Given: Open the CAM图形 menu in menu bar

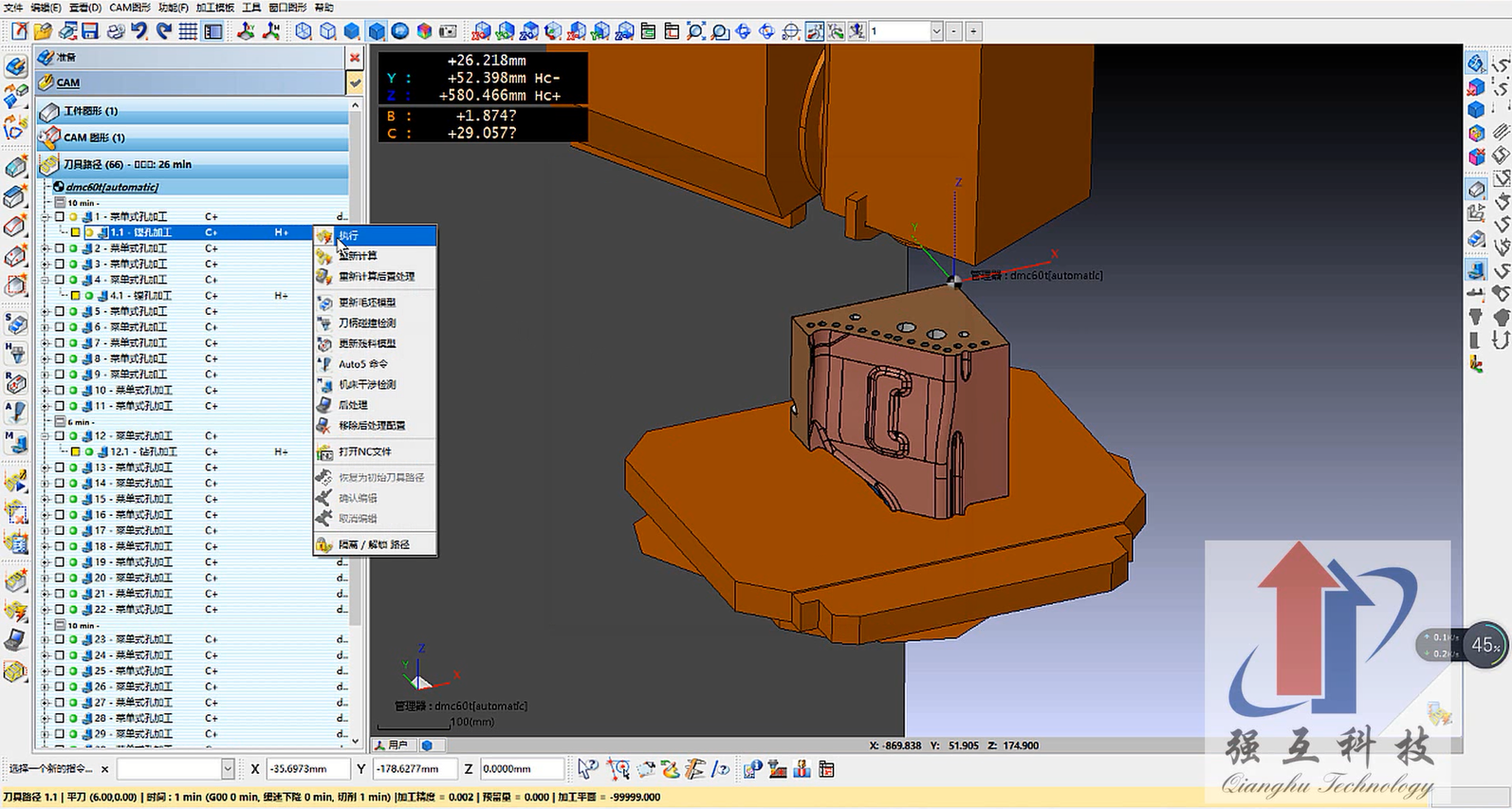Looking at the screenshot, I should (130, 8).
